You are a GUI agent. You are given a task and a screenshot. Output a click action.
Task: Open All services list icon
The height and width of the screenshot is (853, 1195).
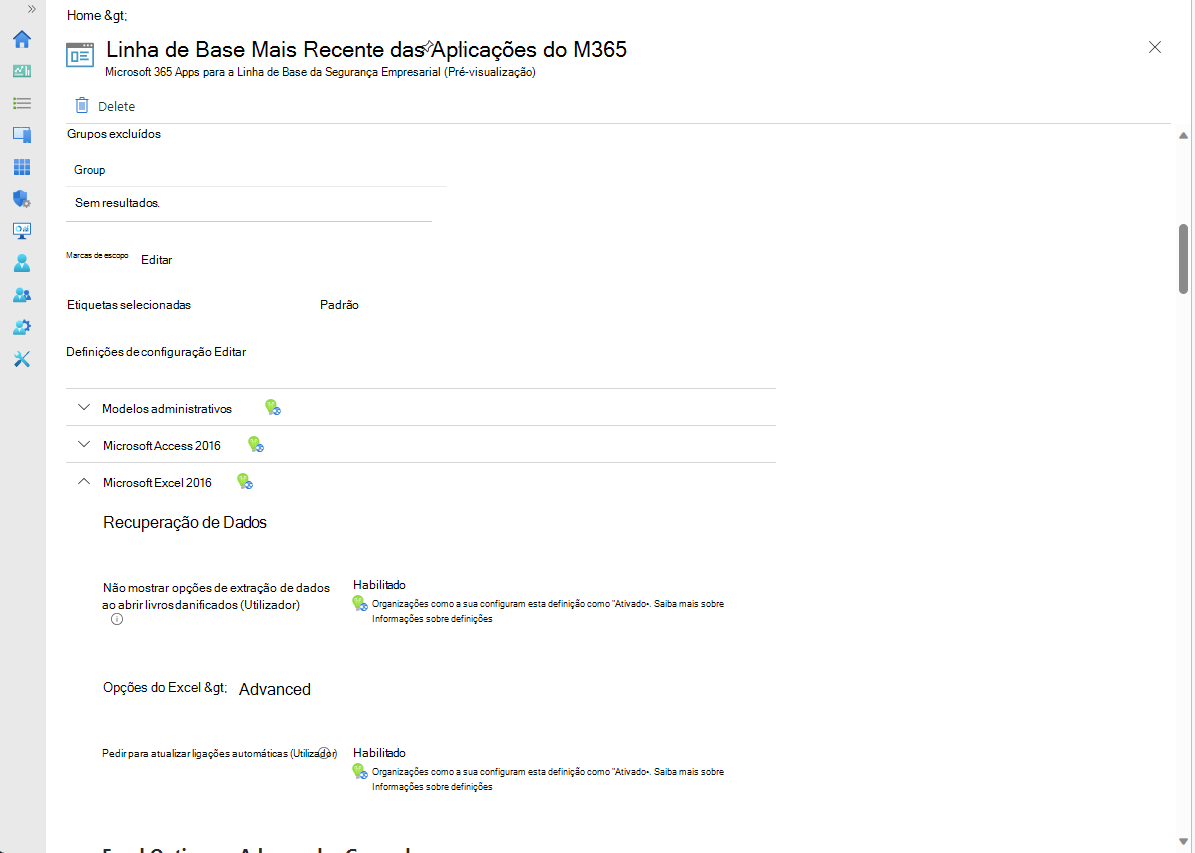[x=22, y=103]
